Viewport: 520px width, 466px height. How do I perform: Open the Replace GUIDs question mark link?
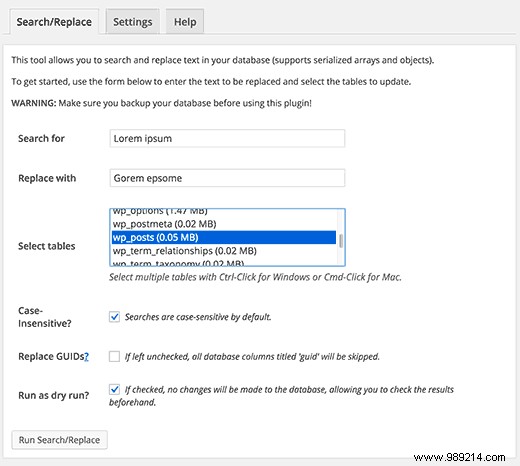86,357
